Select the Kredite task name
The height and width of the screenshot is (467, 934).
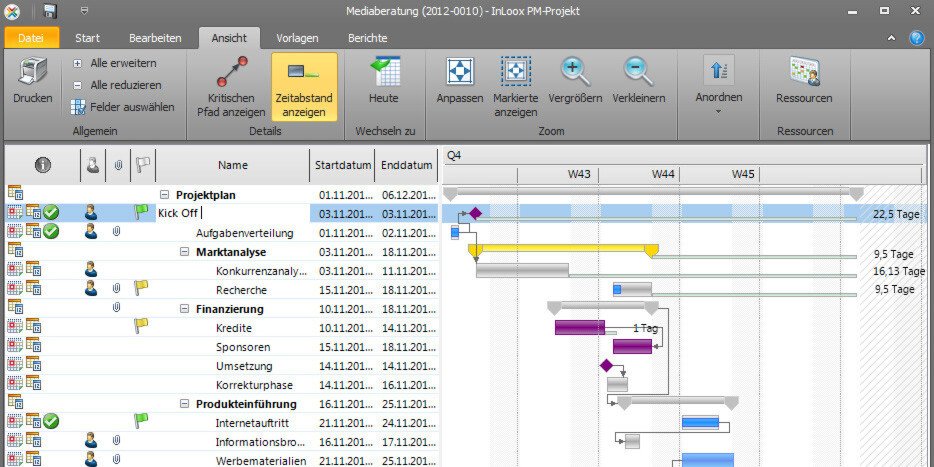[x=234, y=328]
